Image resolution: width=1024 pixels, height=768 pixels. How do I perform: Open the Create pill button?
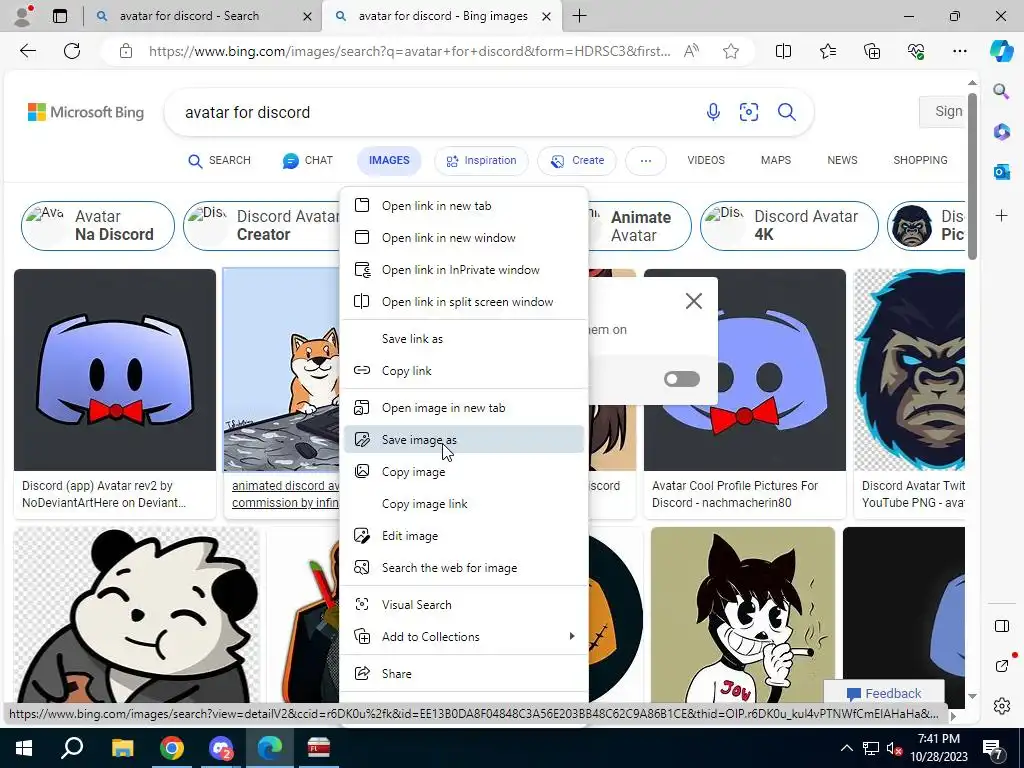577,161
